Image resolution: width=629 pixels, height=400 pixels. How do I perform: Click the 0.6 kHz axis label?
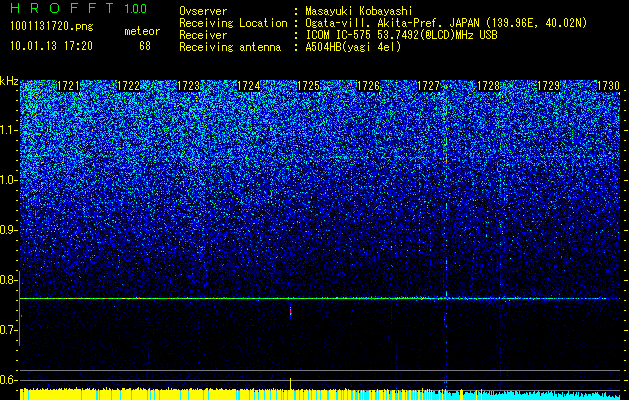tap(9, 380)
